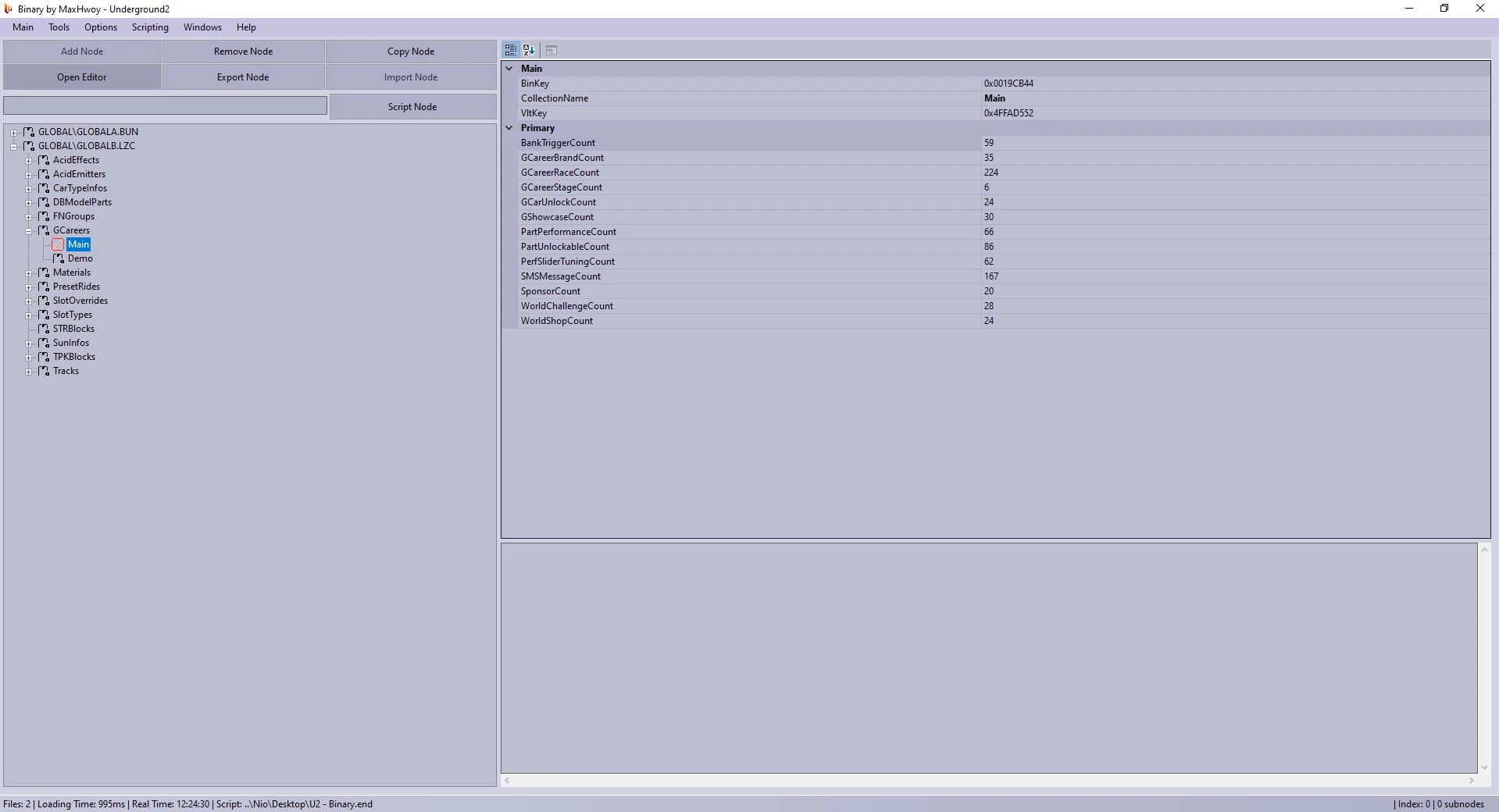Expand the TPKBlocks node
Viewport: 1499px width, 812px height.
(28, 358)
